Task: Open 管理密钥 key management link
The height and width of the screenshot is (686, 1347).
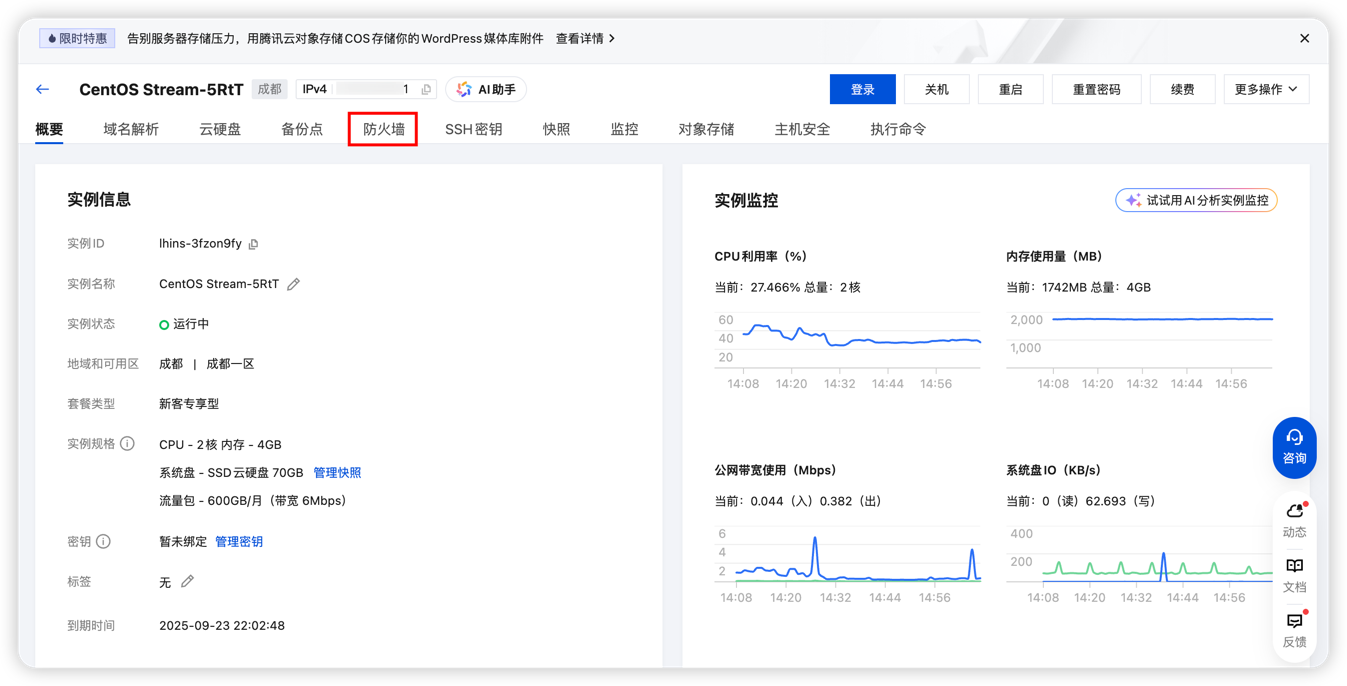Action: (x=239, y=541)
